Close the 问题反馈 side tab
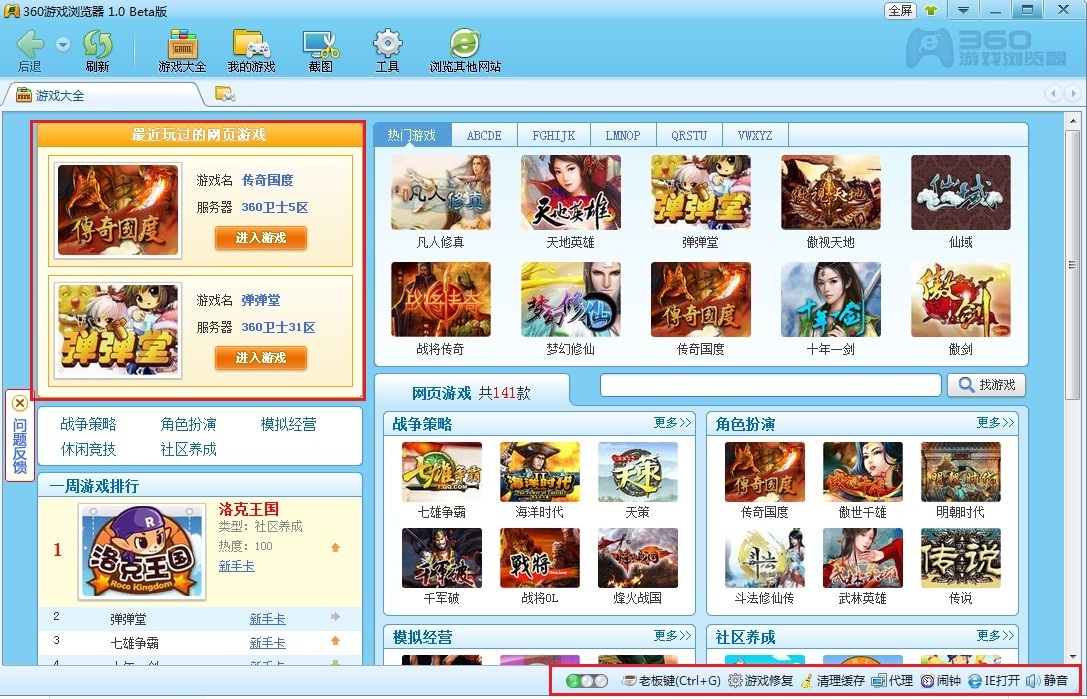 [x=20, y=403]
